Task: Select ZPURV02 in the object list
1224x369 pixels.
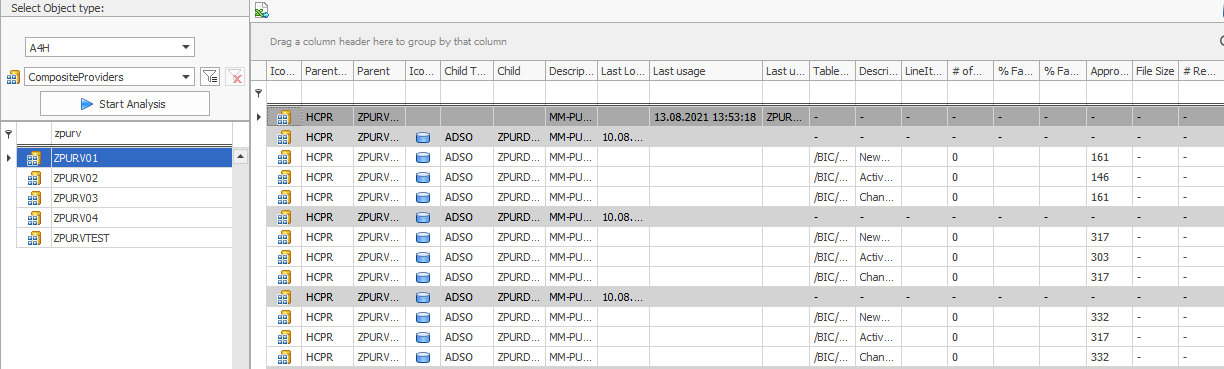Action: (141, 178)
